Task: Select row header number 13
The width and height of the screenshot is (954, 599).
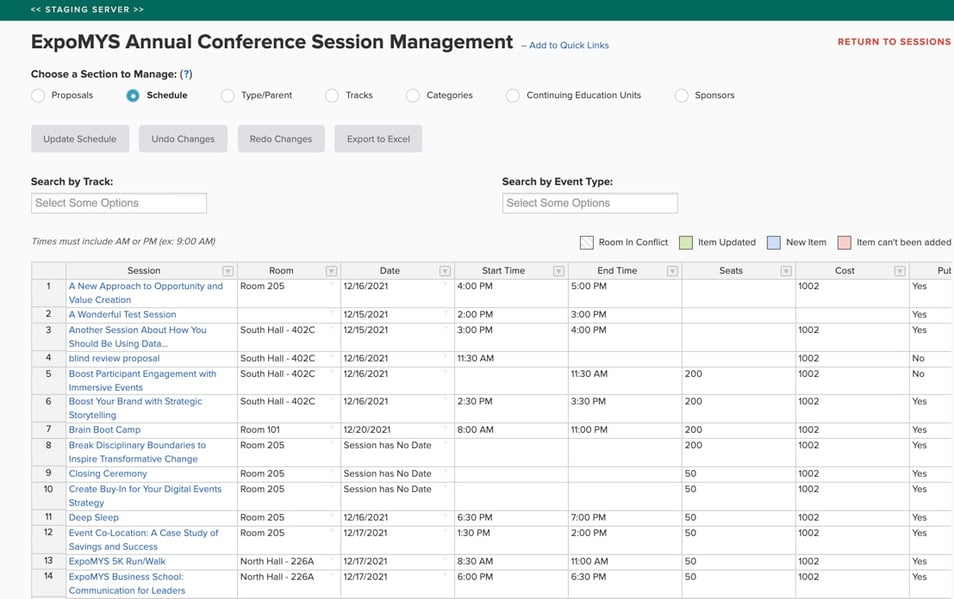Action: [49, 561]
